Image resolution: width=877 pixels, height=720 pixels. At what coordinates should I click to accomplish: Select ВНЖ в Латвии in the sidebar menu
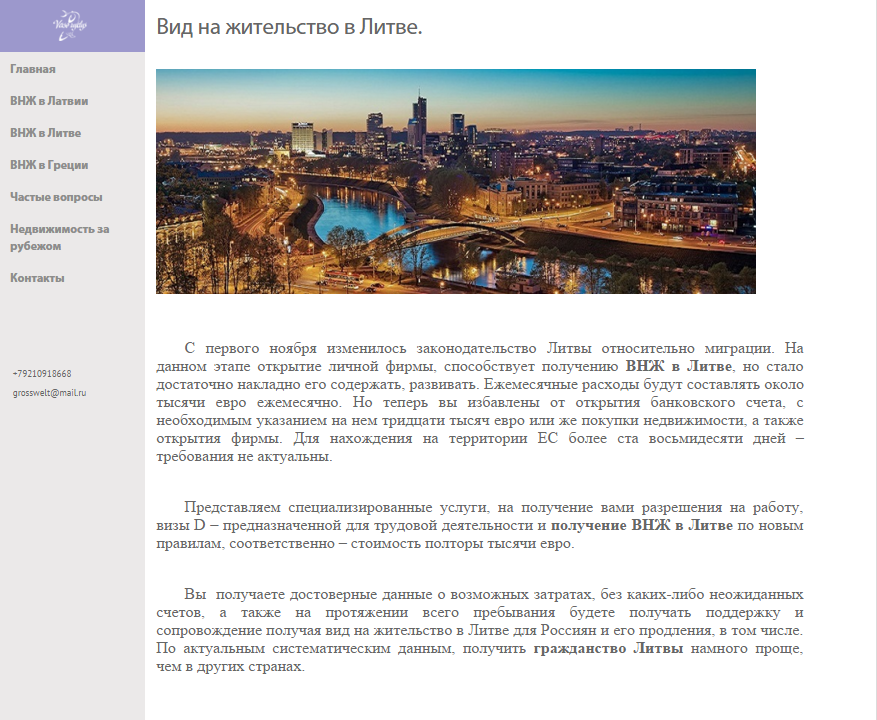47,101
